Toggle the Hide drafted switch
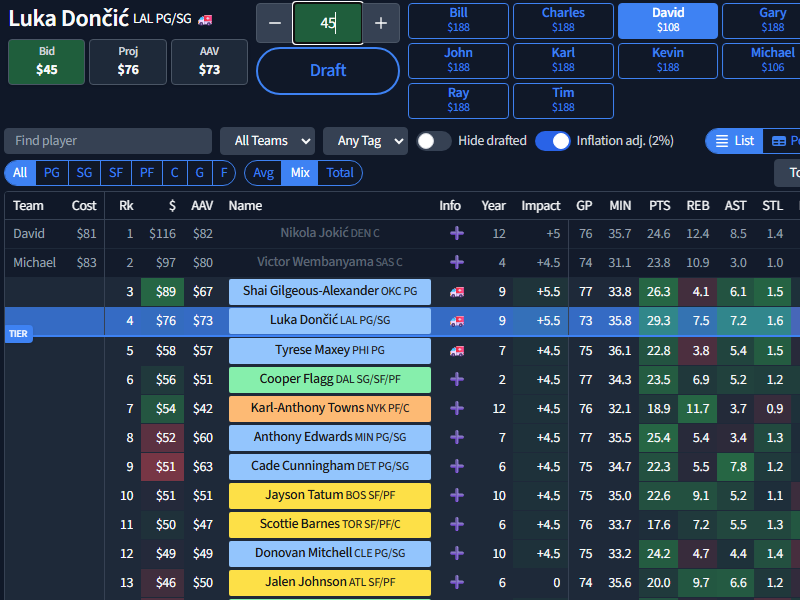 click(x=434, y=141)
